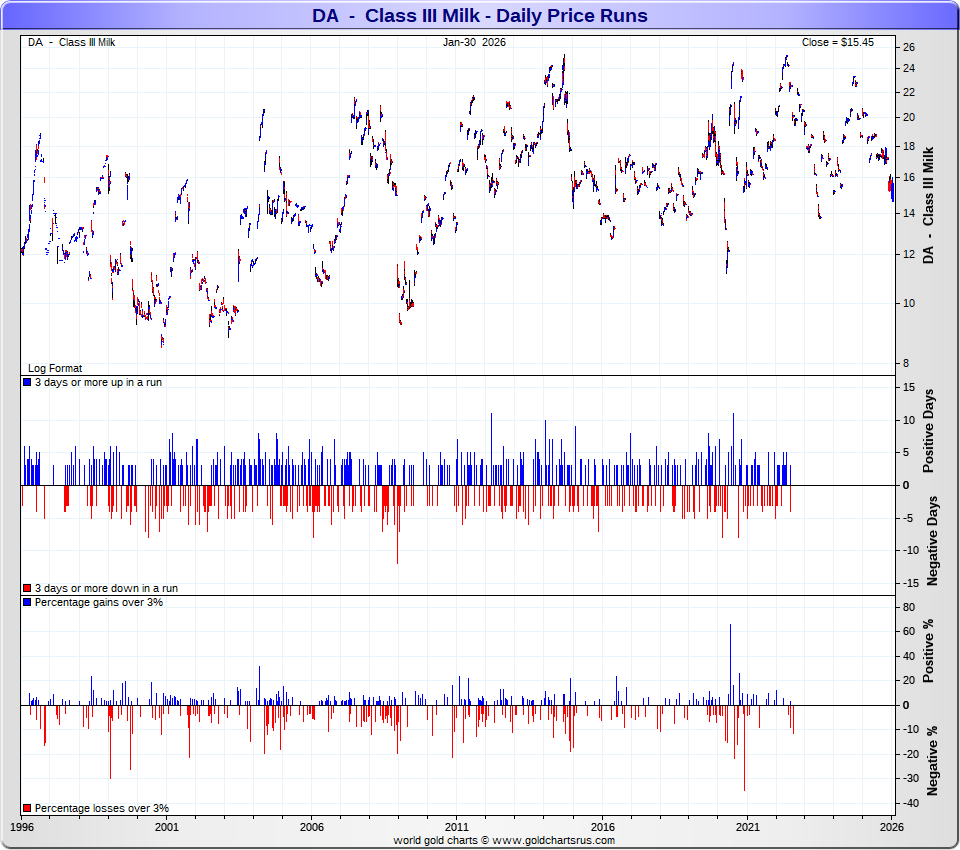The image size is (960, 850).
Task: Click the blue square beside '3 days or more up in a run'
Action: (x=27, y=382)
